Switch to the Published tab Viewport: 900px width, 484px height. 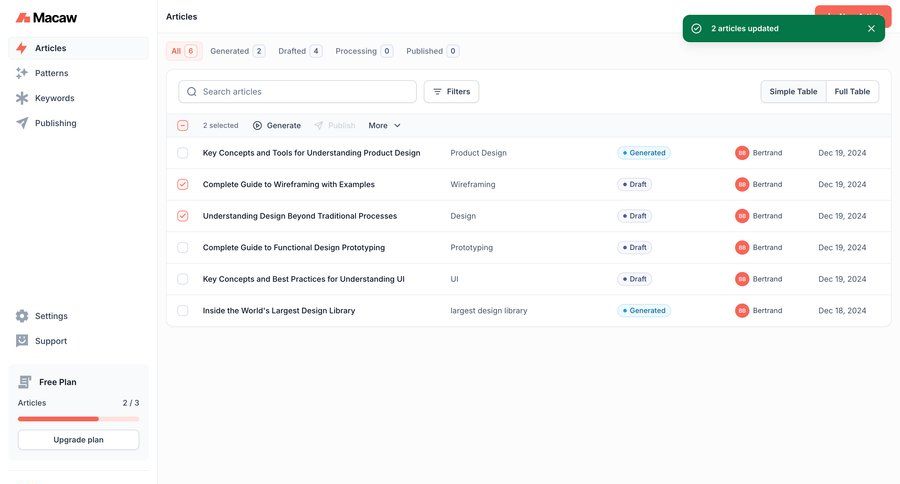click(x=432, y=51)
